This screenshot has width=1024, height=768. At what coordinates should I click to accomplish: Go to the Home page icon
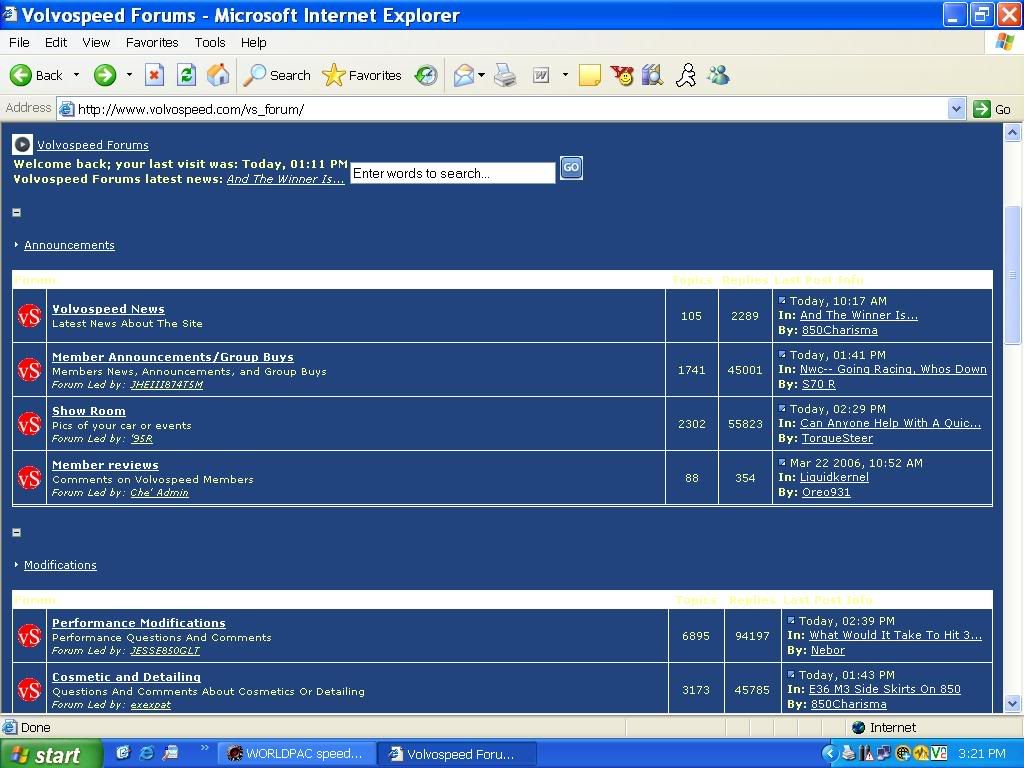[218, 76]
